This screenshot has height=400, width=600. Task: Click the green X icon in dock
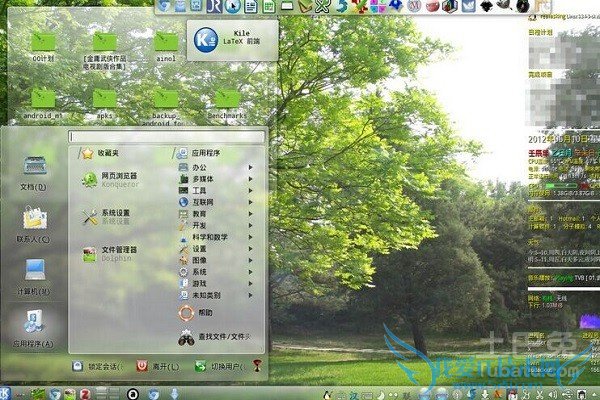point(323,6)
